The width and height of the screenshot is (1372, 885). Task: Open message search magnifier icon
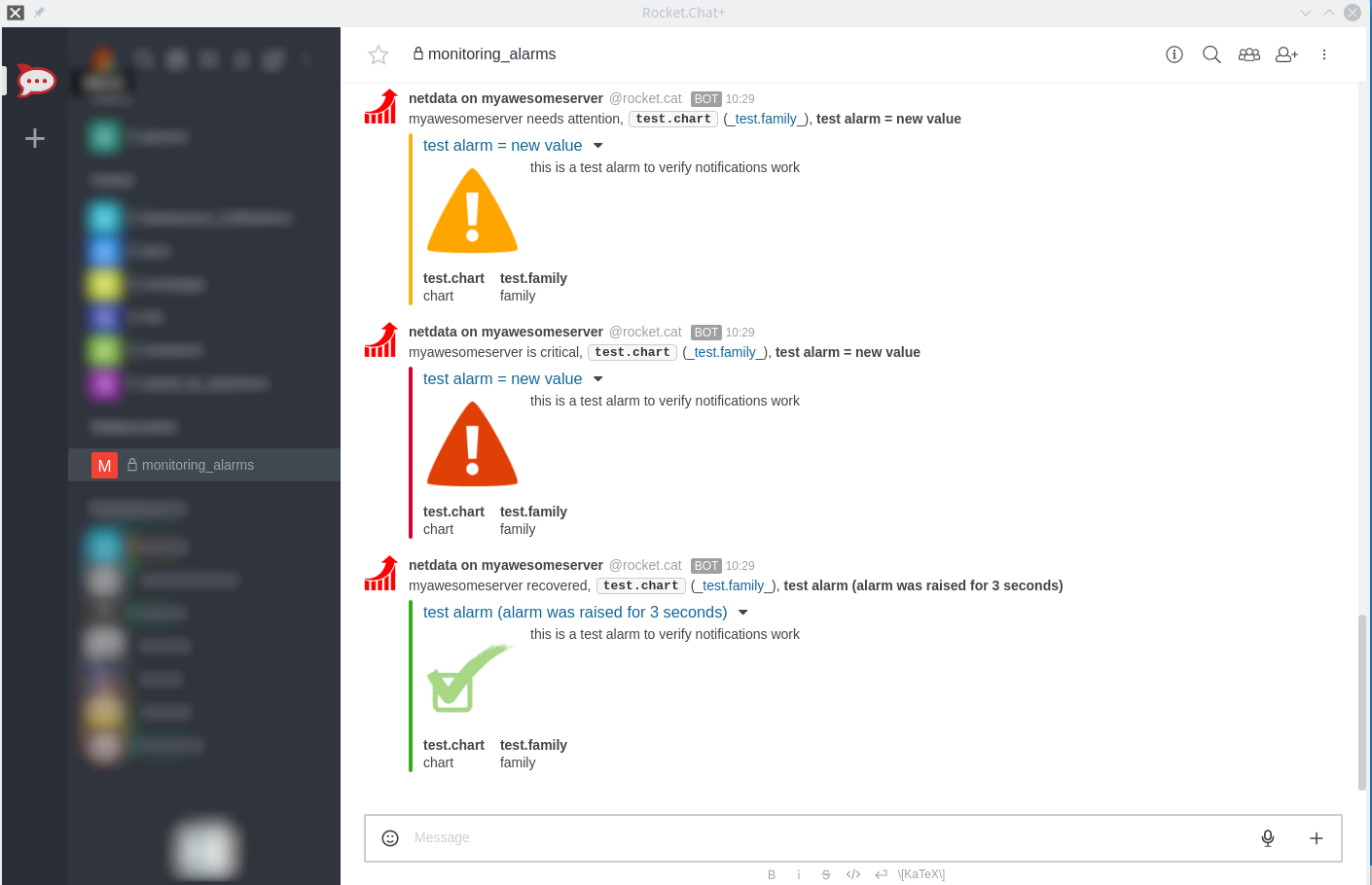1211,54
